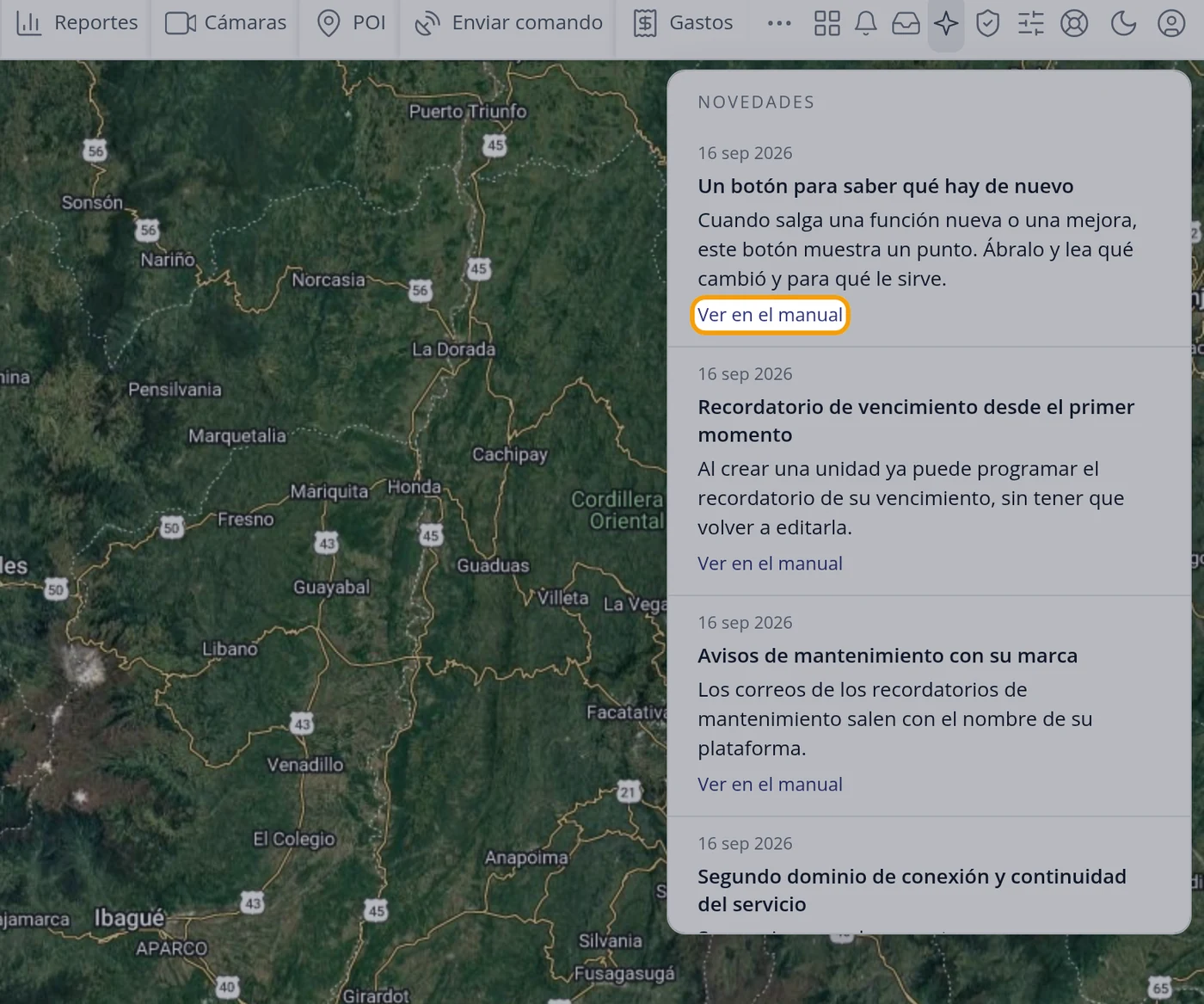Open the user account icon

(x=1171, y=23)
